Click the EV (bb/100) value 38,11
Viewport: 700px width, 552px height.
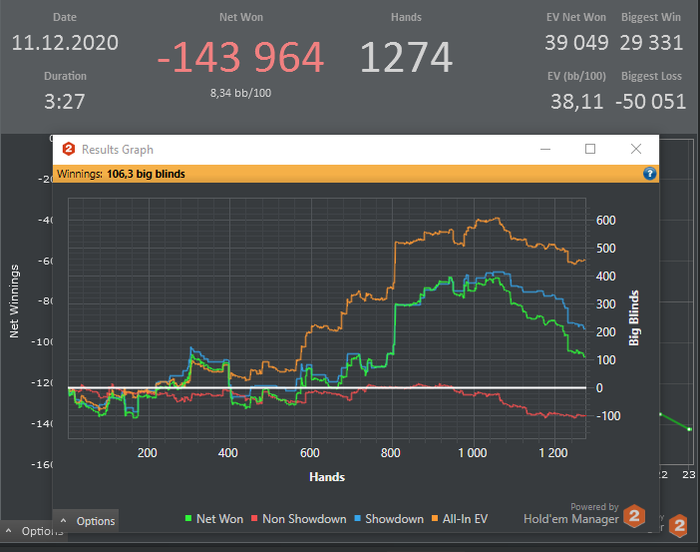click(577, 102)
